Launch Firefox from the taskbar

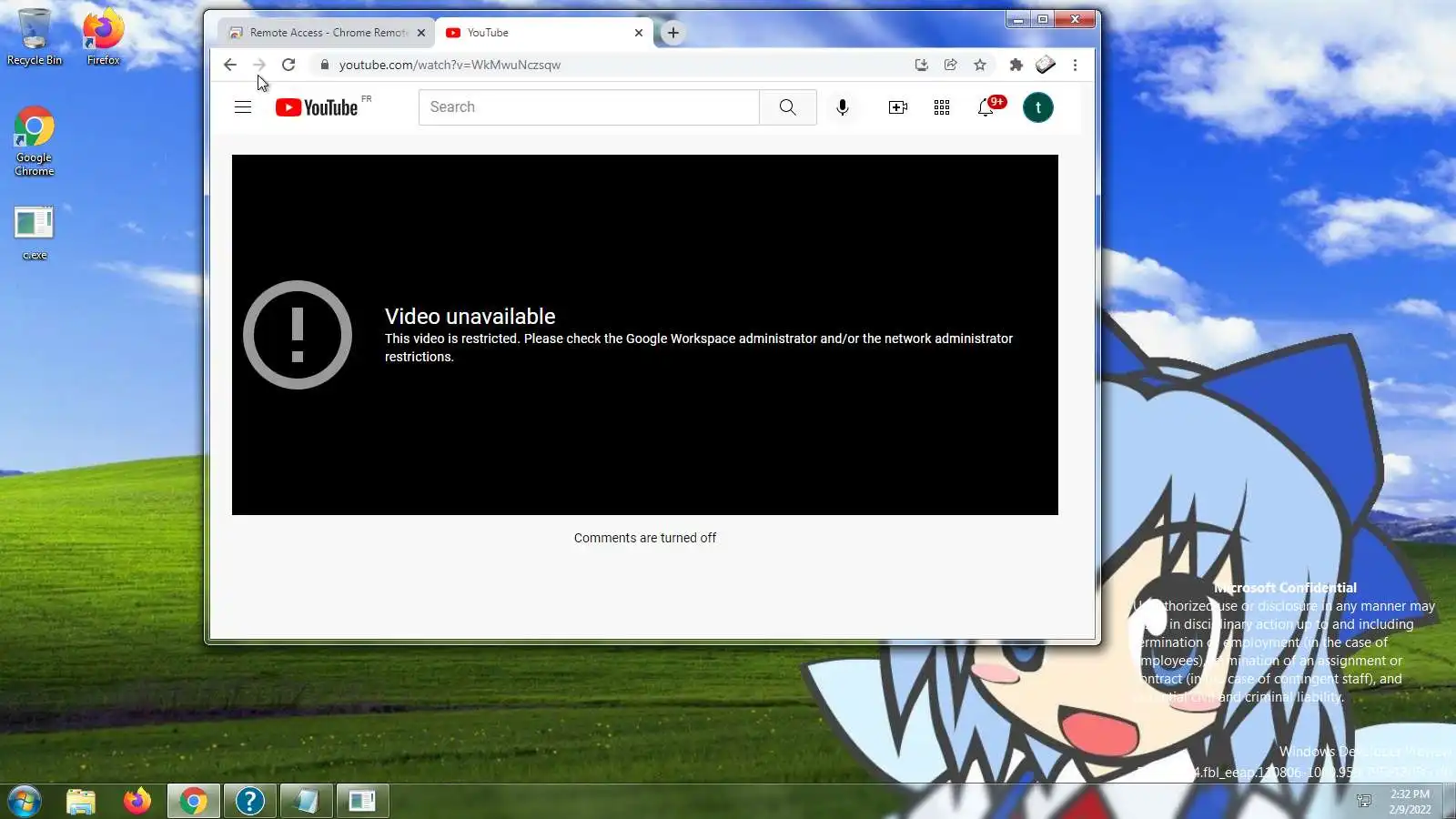pyautogui.click(x=137, y=802)
